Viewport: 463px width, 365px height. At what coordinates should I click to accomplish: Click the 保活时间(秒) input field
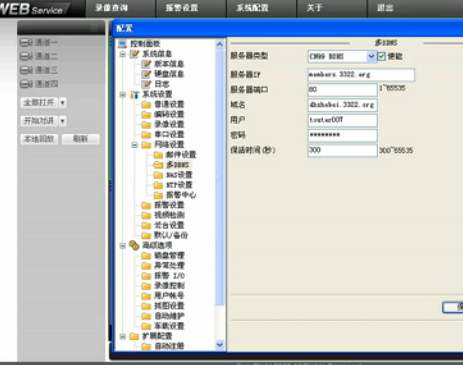pos(342,150)
